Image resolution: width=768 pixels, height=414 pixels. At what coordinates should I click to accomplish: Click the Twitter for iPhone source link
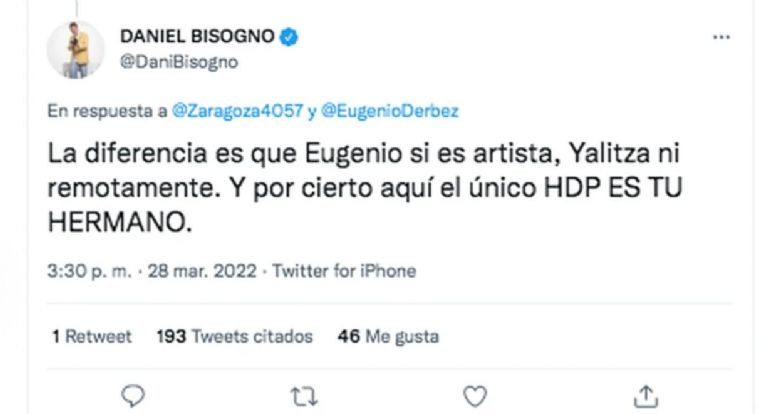coord(344,271)
